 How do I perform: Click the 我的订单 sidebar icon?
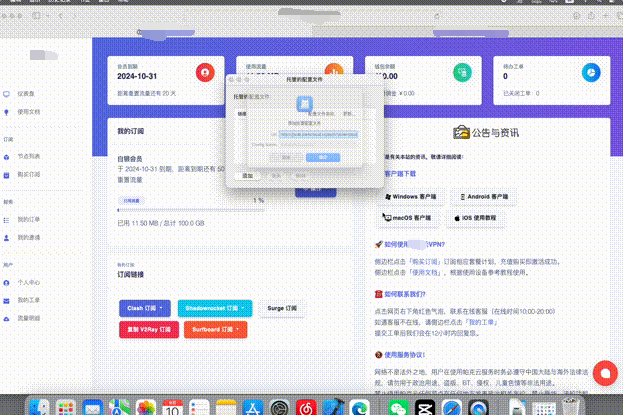coord(8,219)
